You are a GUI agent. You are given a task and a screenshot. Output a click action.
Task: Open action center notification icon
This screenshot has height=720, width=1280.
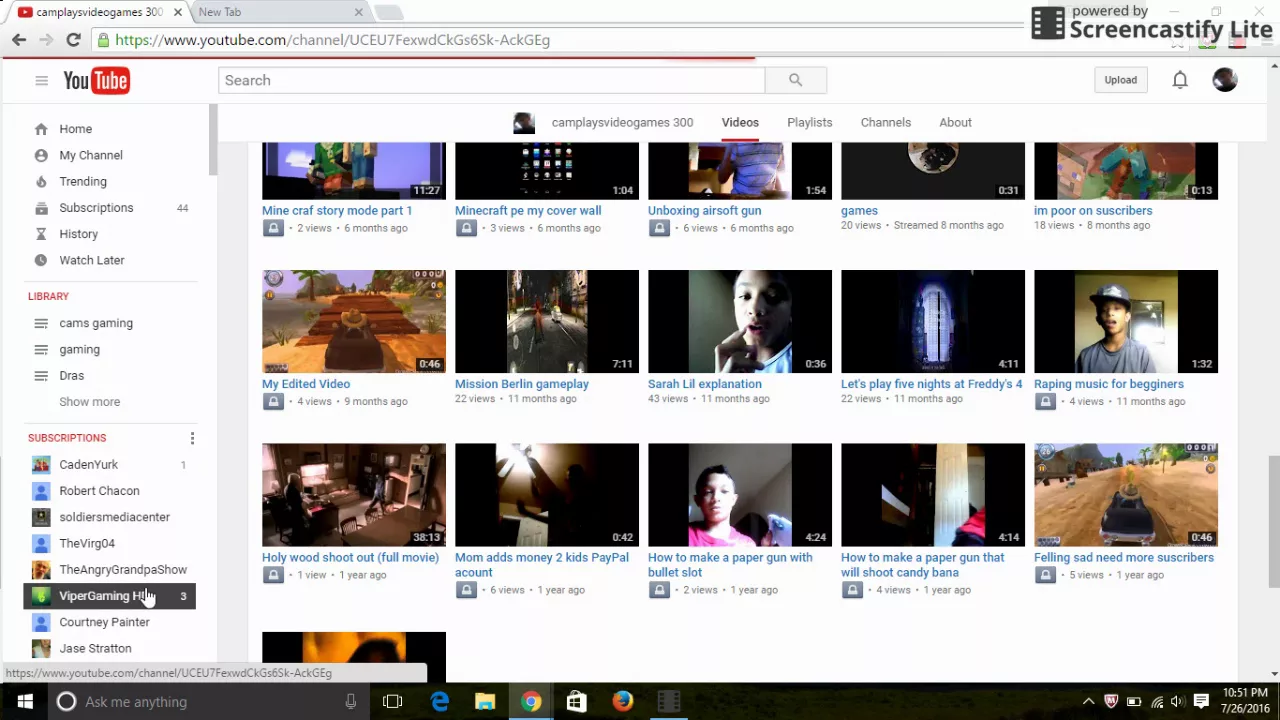(x=1202, y=702)
